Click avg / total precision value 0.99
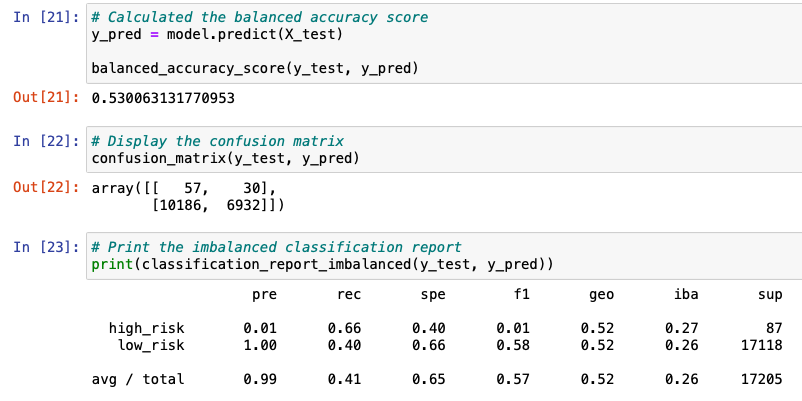The height and width of the screenshot is (401, 802). click(260, 379)
